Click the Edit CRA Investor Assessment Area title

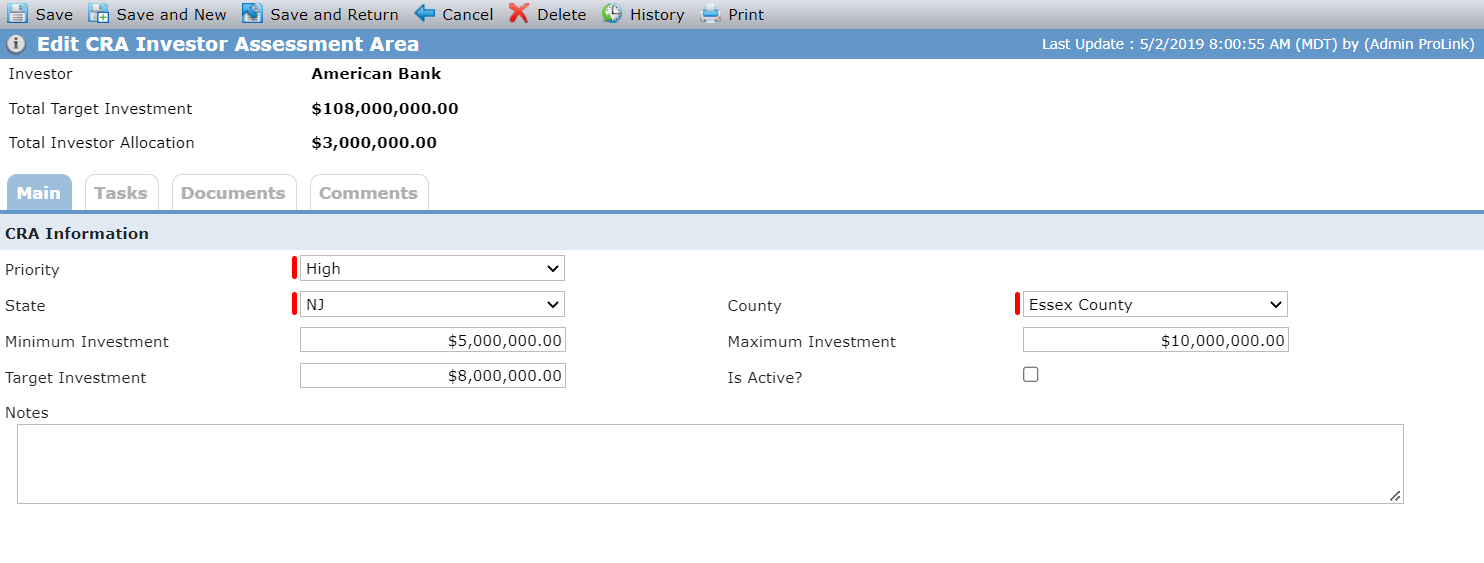(x=228, y=44)
